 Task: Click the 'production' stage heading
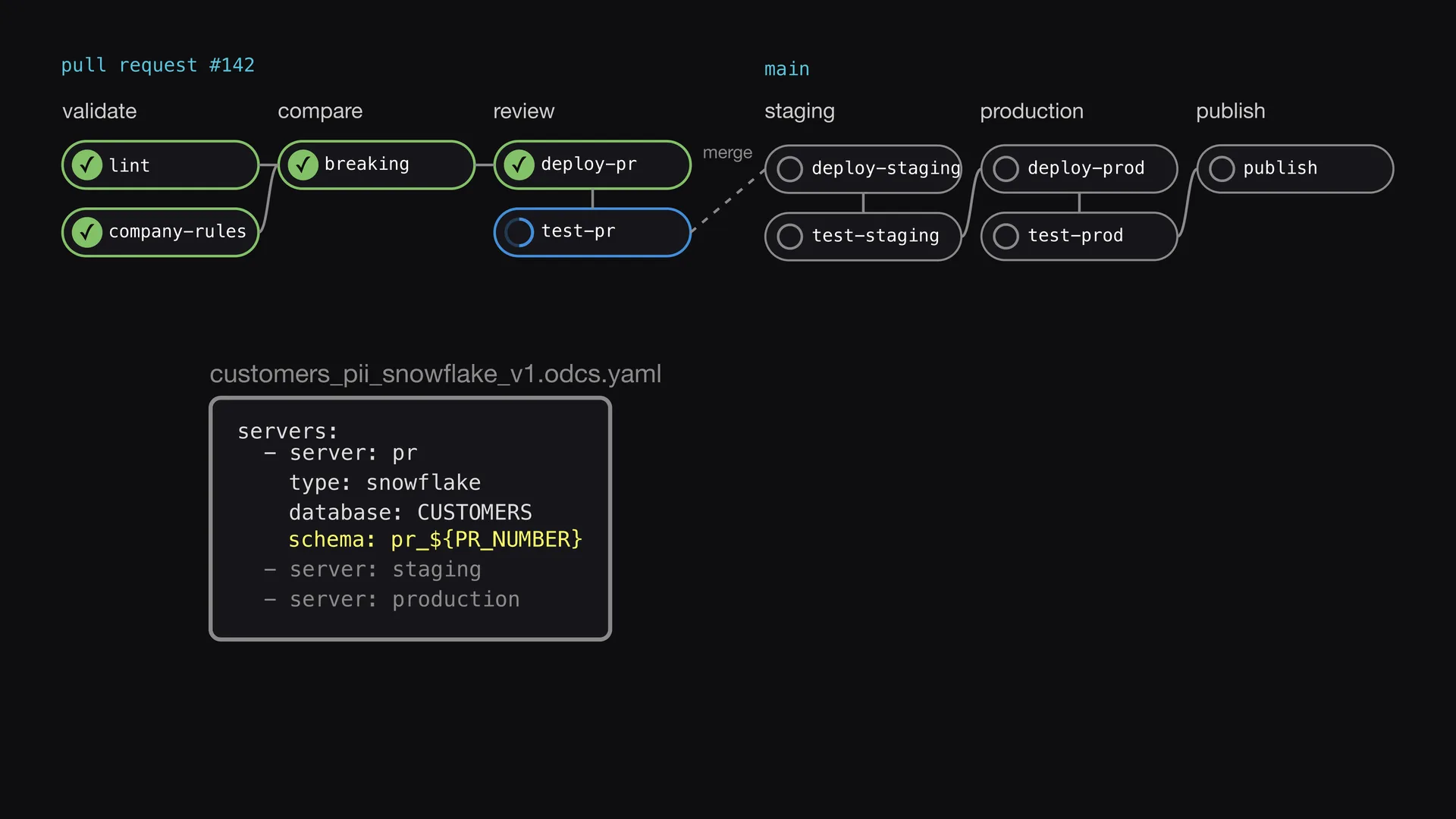click(x=1031, y=111)
